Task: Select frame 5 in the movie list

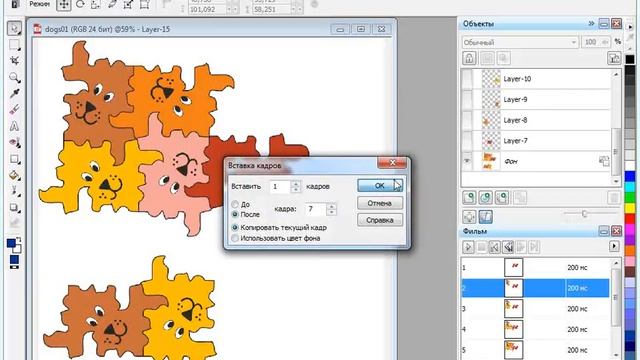Action: point(536,350)
